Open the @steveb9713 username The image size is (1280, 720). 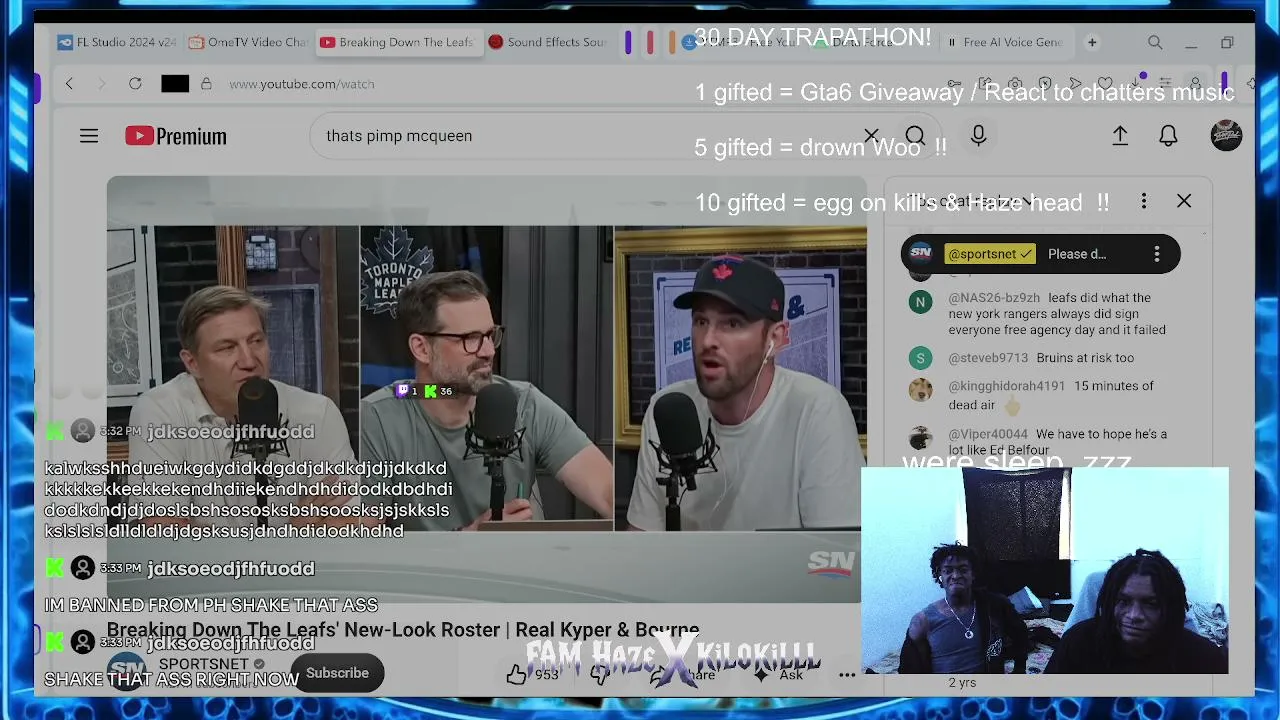pyautogui.click(x=988, y=358)
